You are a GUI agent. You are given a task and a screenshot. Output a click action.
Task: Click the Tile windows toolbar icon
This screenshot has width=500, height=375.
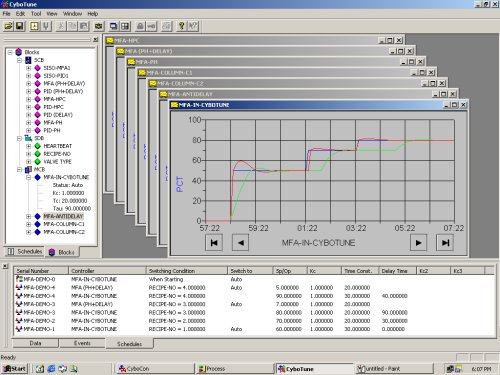pyautogui.click(x=125, y=26)
